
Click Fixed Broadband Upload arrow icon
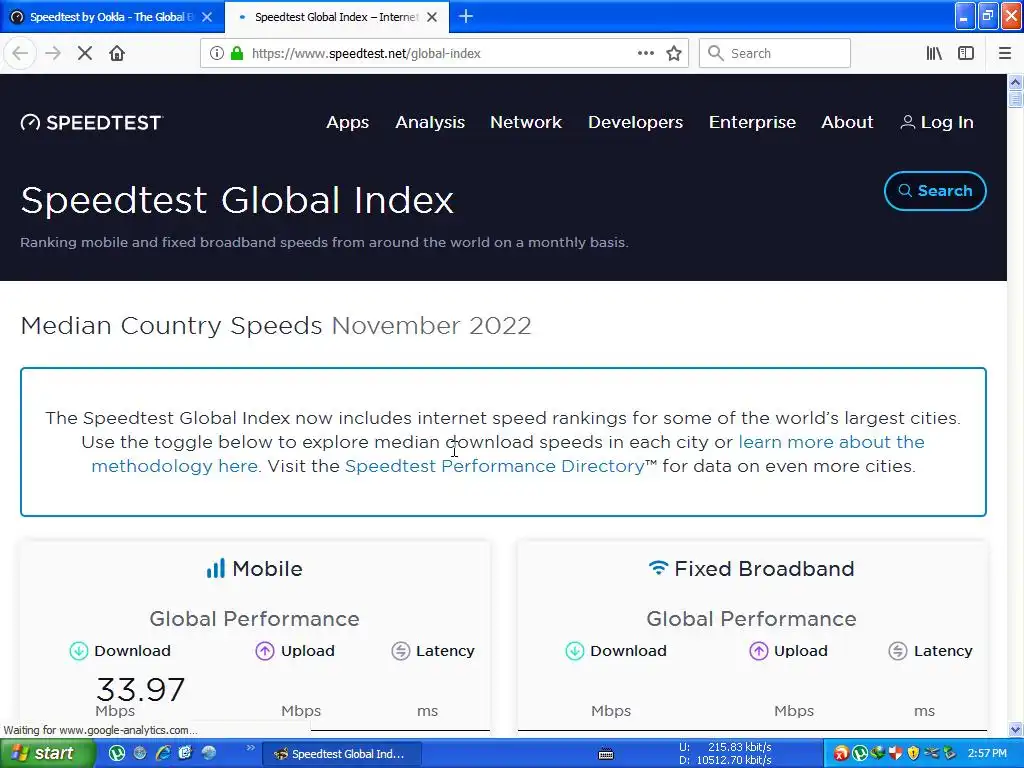point(758,650)
